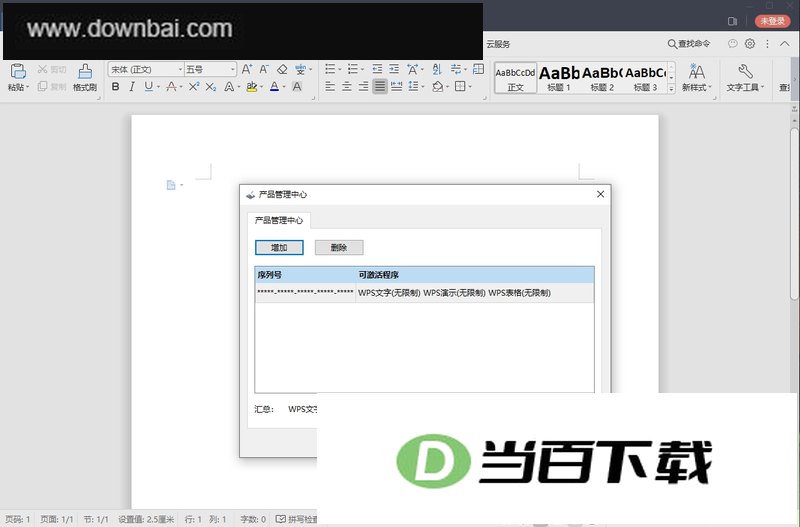Click the Copy (复制) icon
Image resolution: width=800 pixels, height=527 pixels.
tap(42, 86)
